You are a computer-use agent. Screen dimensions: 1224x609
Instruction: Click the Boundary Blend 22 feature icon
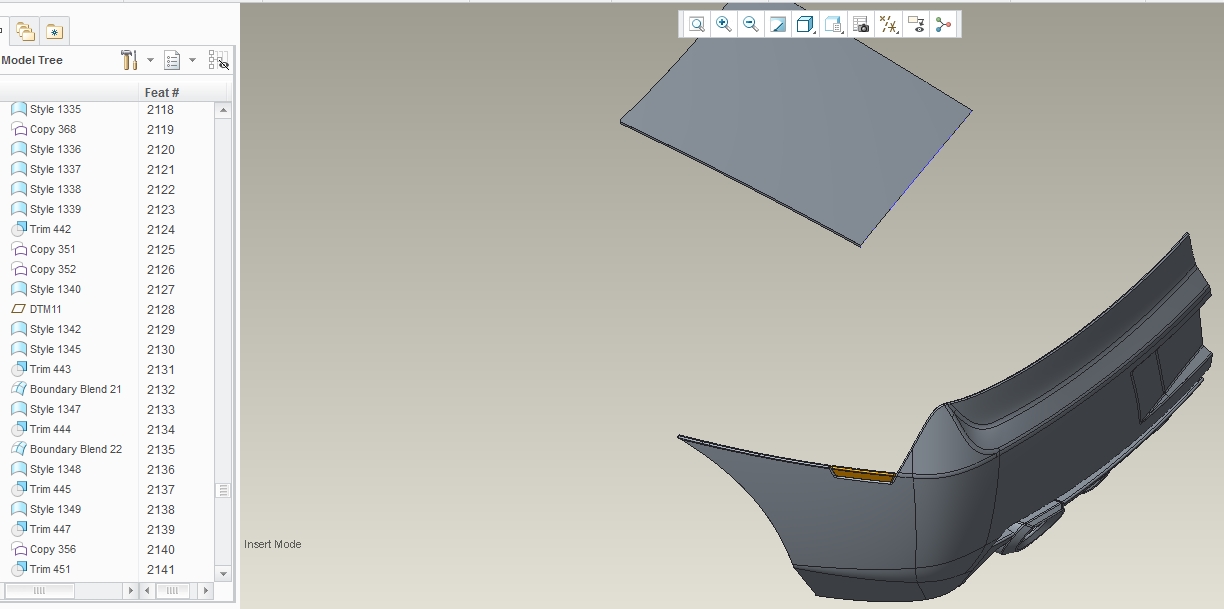(18, 449)
